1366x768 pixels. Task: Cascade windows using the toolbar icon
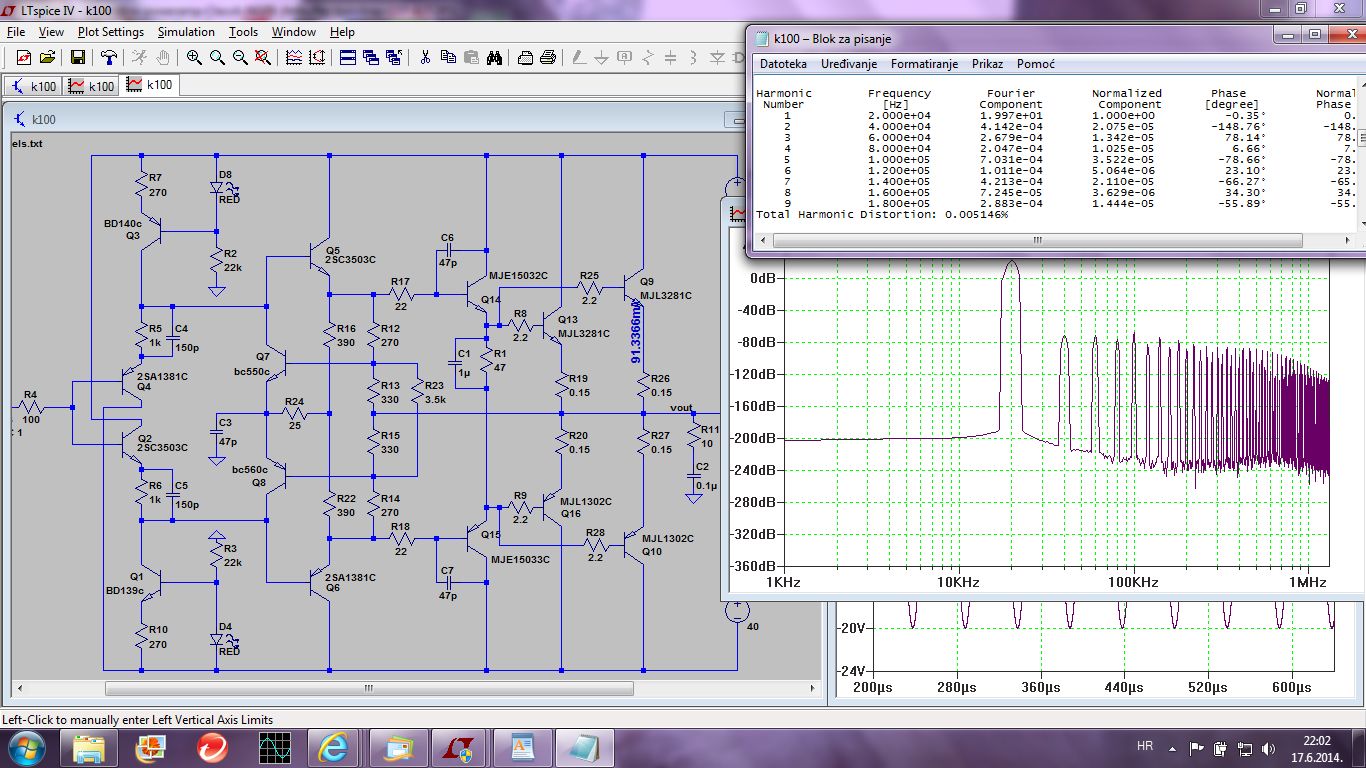[x=371, y=57]
